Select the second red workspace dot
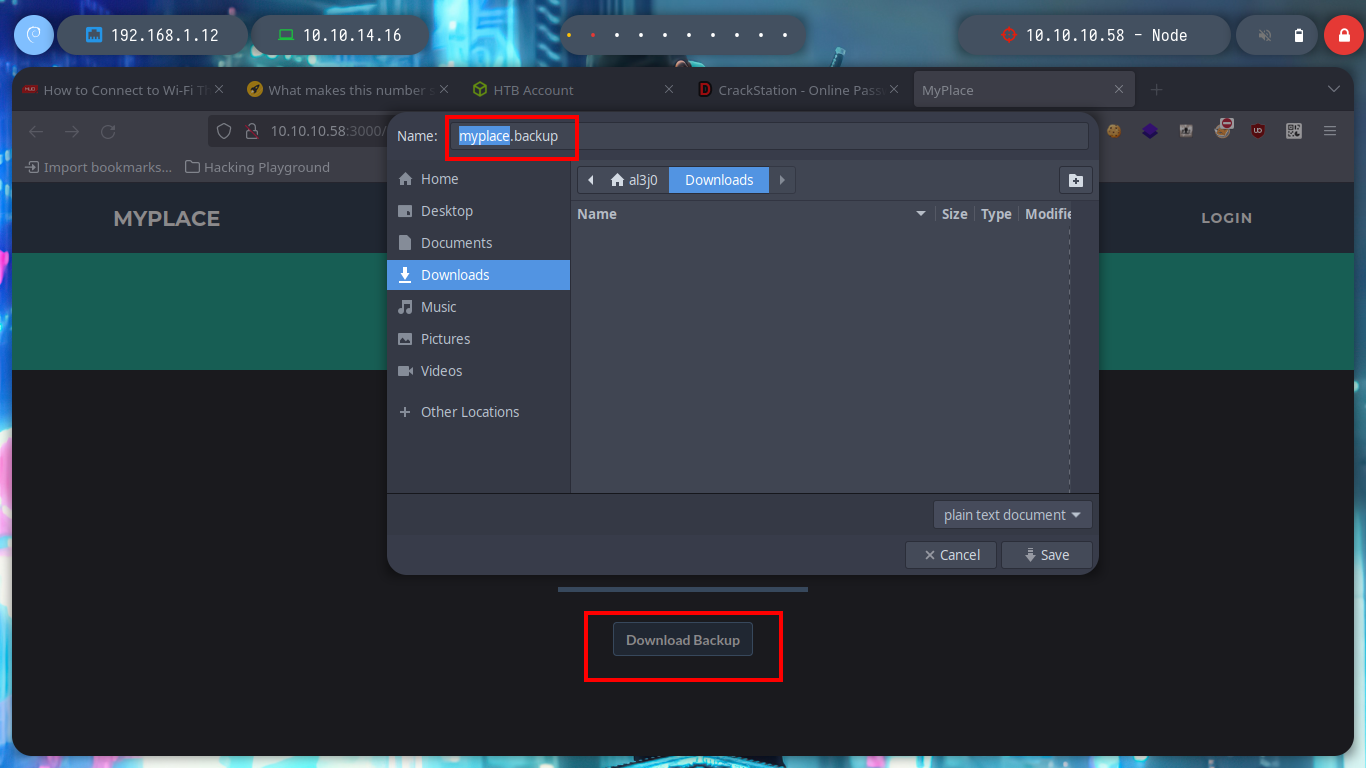 593,35
